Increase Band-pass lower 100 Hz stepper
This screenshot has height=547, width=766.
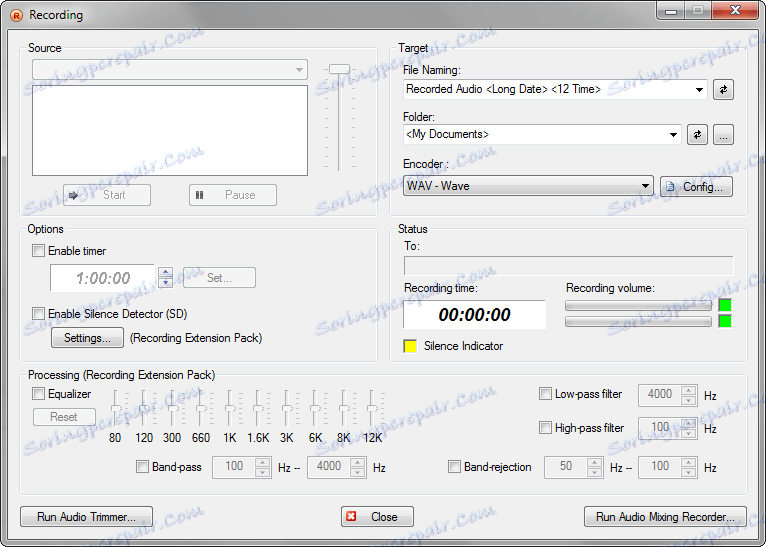click(262, 463)
